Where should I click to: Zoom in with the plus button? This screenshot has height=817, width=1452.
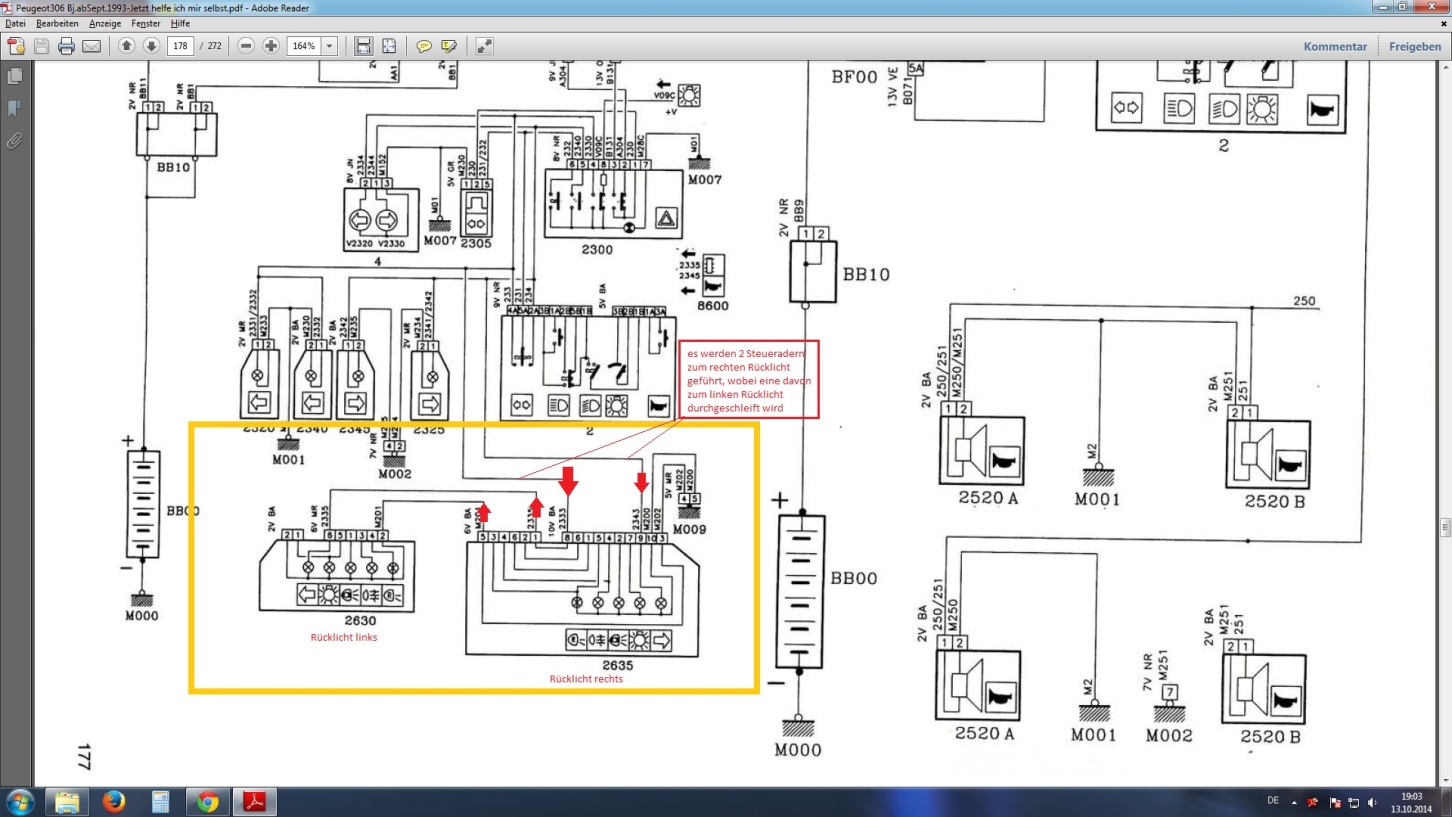[x=271, y=46]
